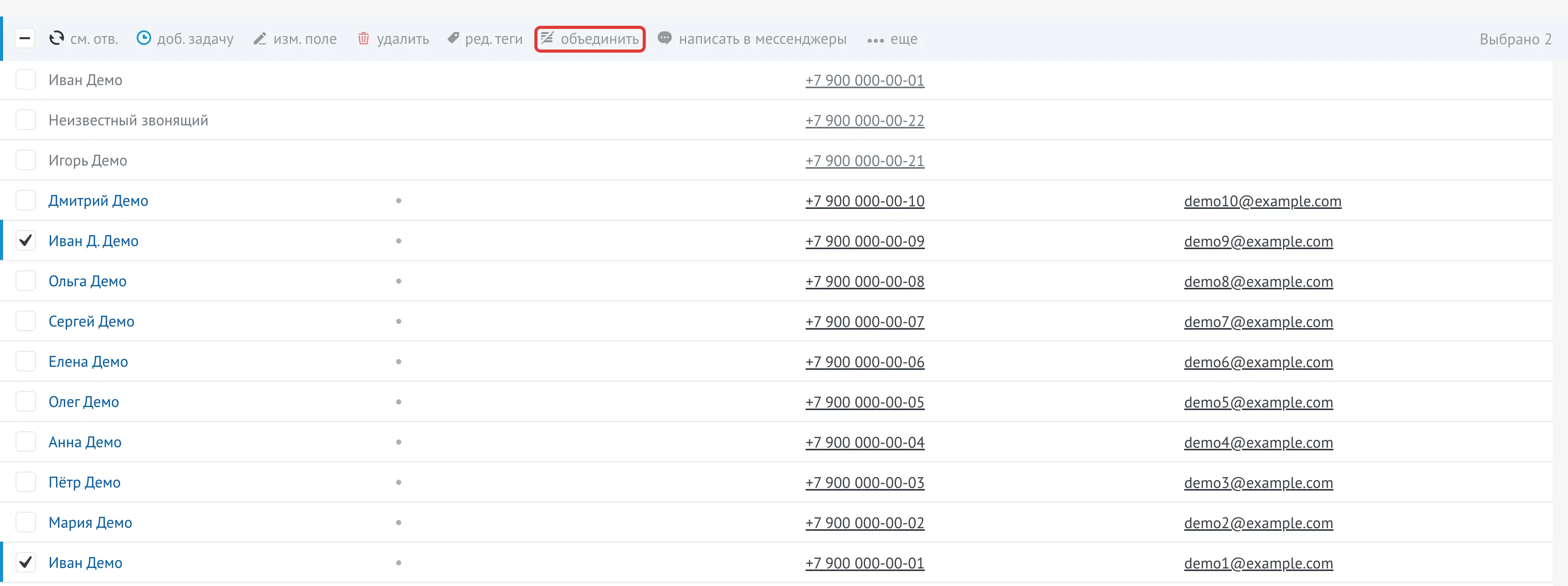The image size is (1568, 586).
Task: Click the chat bubble messengers icon
Action: click(x=665, y=38)
